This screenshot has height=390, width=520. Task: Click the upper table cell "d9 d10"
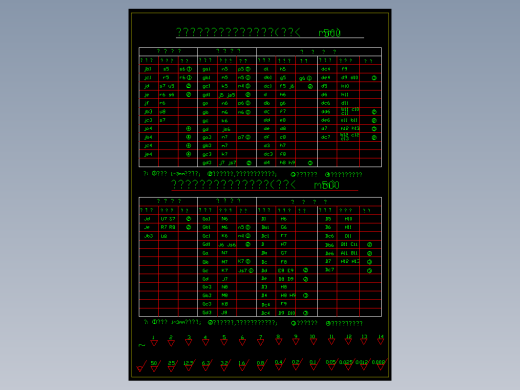click(x=349, y=77)
